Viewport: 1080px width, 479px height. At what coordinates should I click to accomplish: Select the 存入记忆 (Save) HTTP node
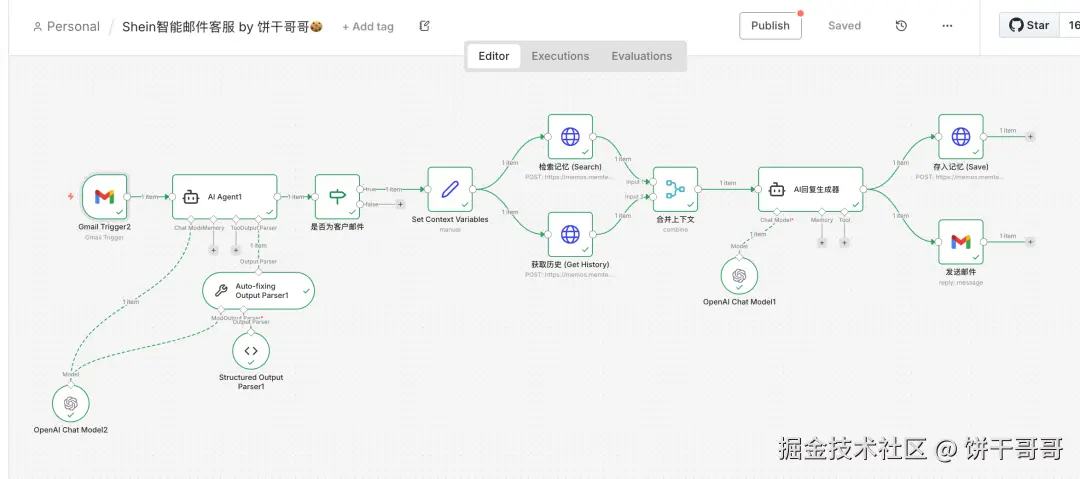(960, 136)
